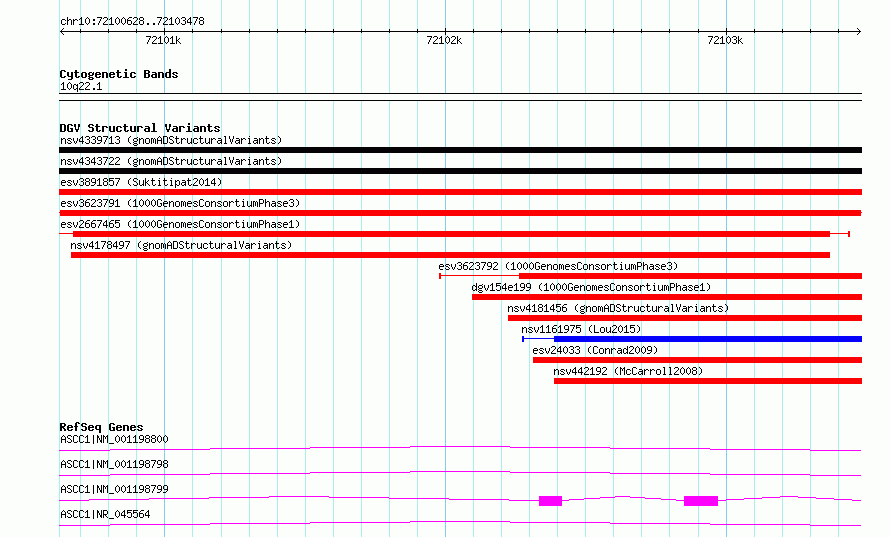Click the DGV Structural Variants track title

pyautogui.click(x=140, y=128)
